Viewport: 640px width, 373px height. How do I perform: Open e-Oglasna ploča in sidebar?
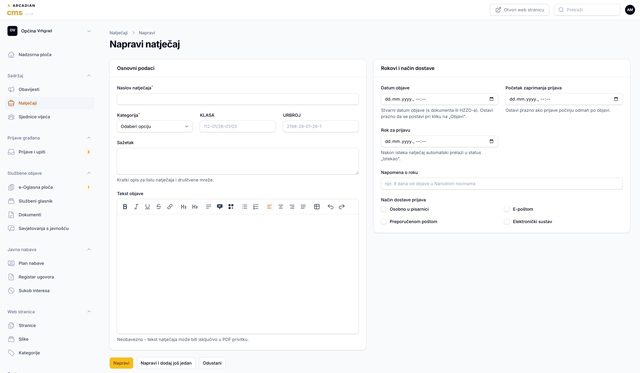coord(49,187)
